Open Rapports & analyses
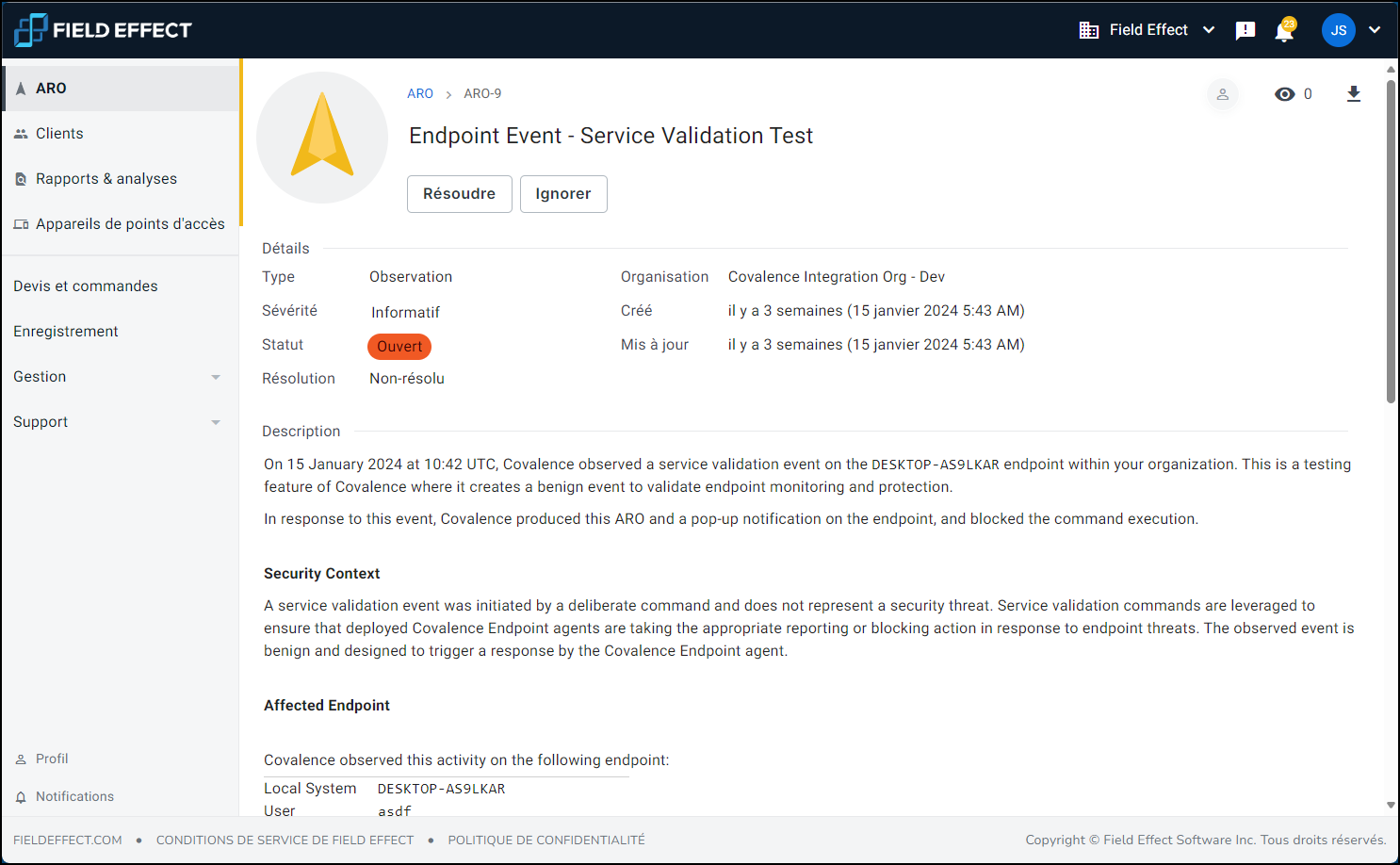This screenshot has width=1400, height=865. [x=122, y=179]
